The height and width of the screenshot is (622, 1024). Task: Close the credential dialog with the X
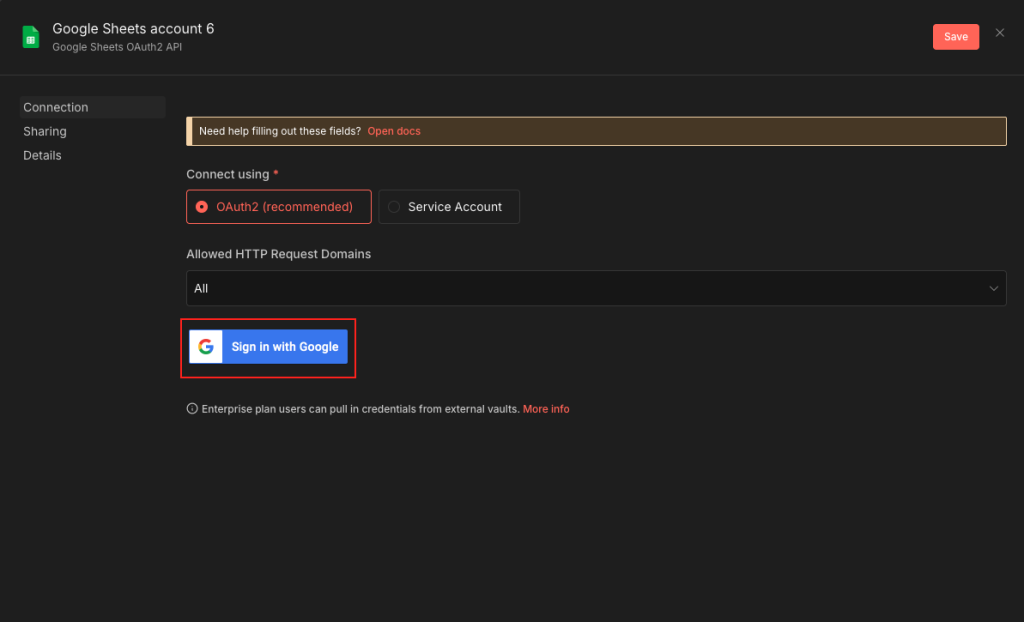1000,33
